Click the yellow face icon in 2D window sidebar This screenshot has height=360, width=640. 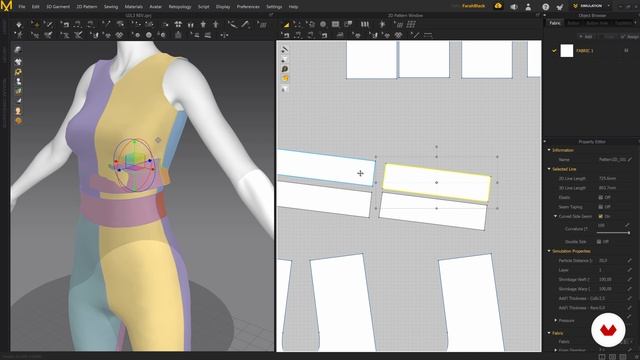(284, 78)
